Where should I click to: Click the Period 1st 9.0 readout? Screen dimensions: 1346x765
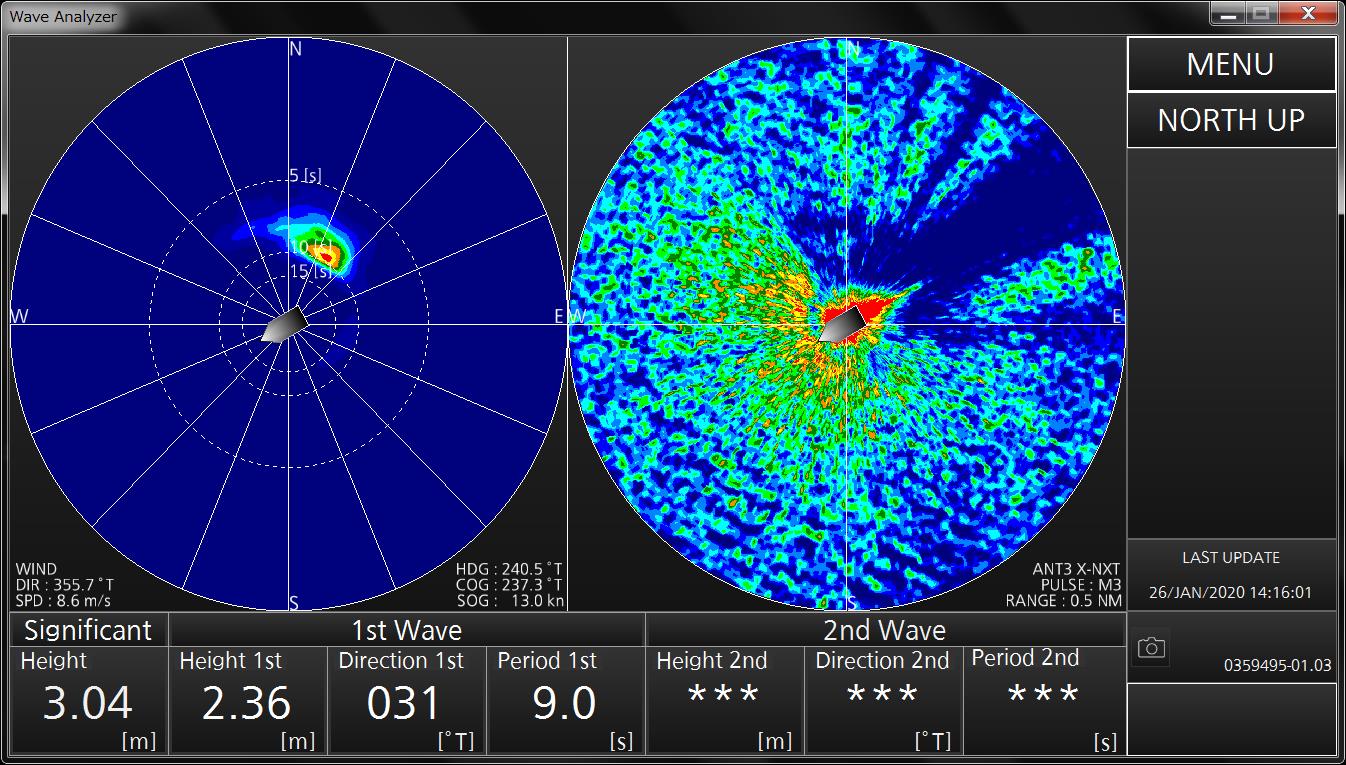[x=565, y=701]
